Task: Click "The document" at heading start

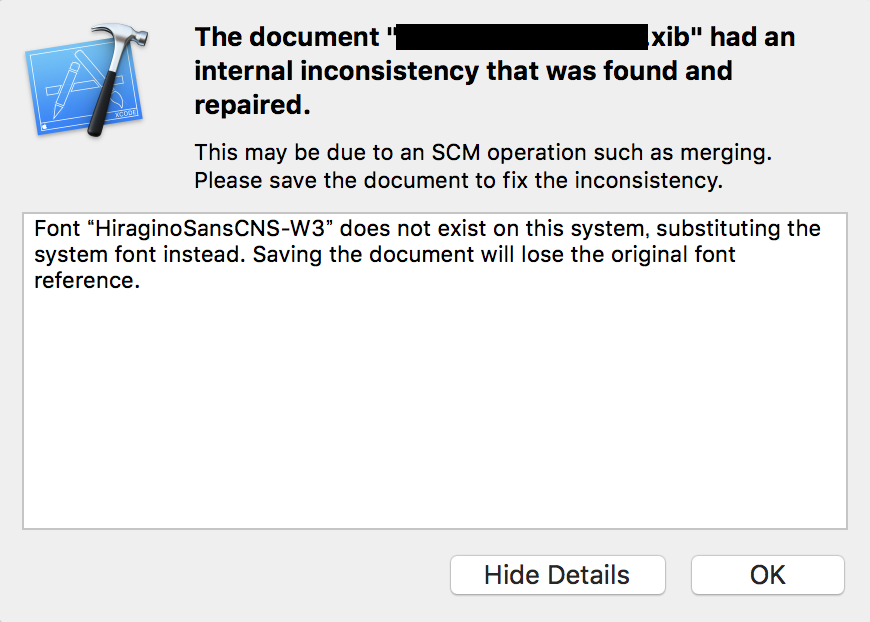Action: [287, 37]
